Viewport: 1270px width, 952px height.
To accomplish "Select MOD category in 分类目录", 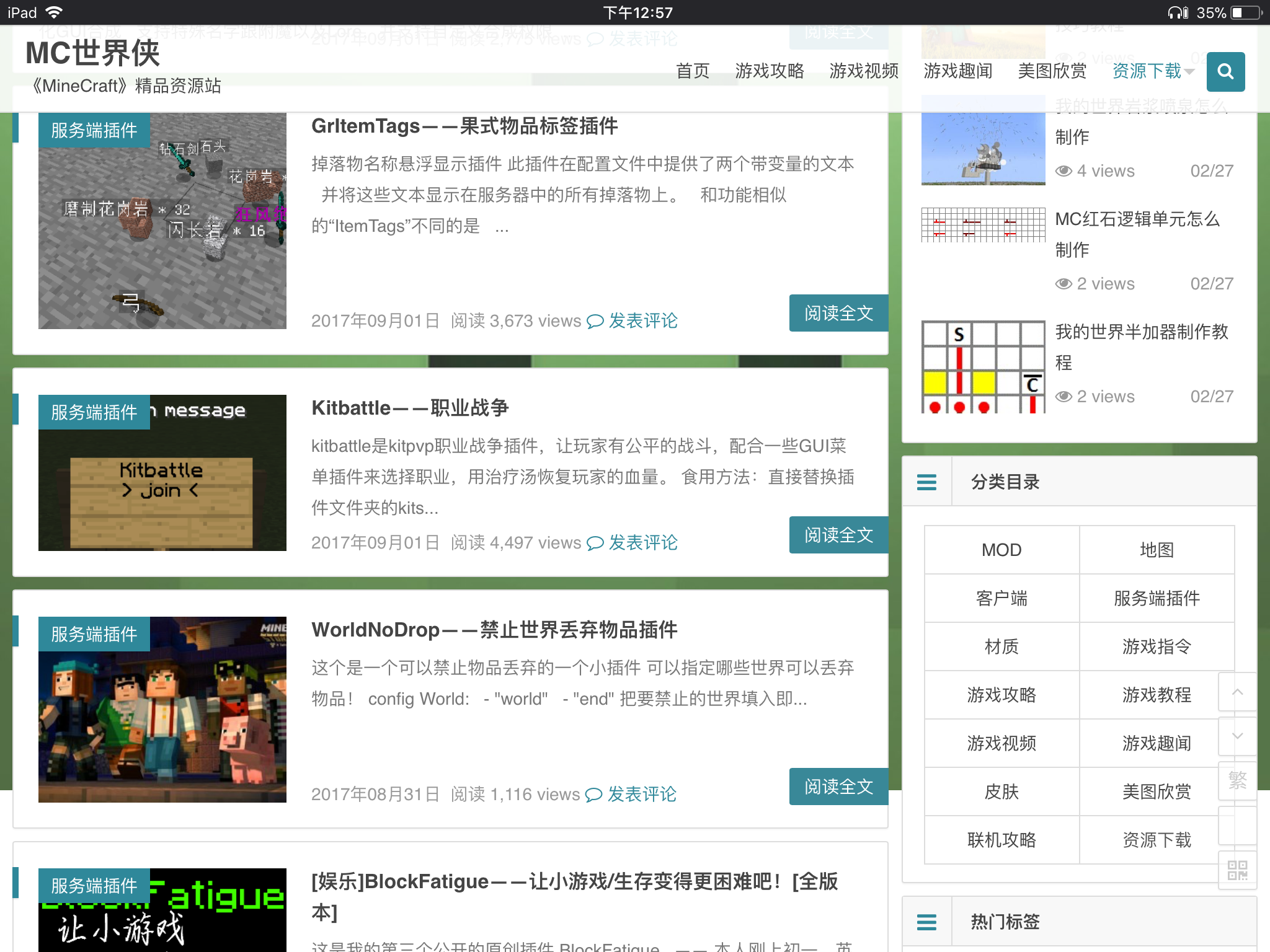I will click(1001, 550).
